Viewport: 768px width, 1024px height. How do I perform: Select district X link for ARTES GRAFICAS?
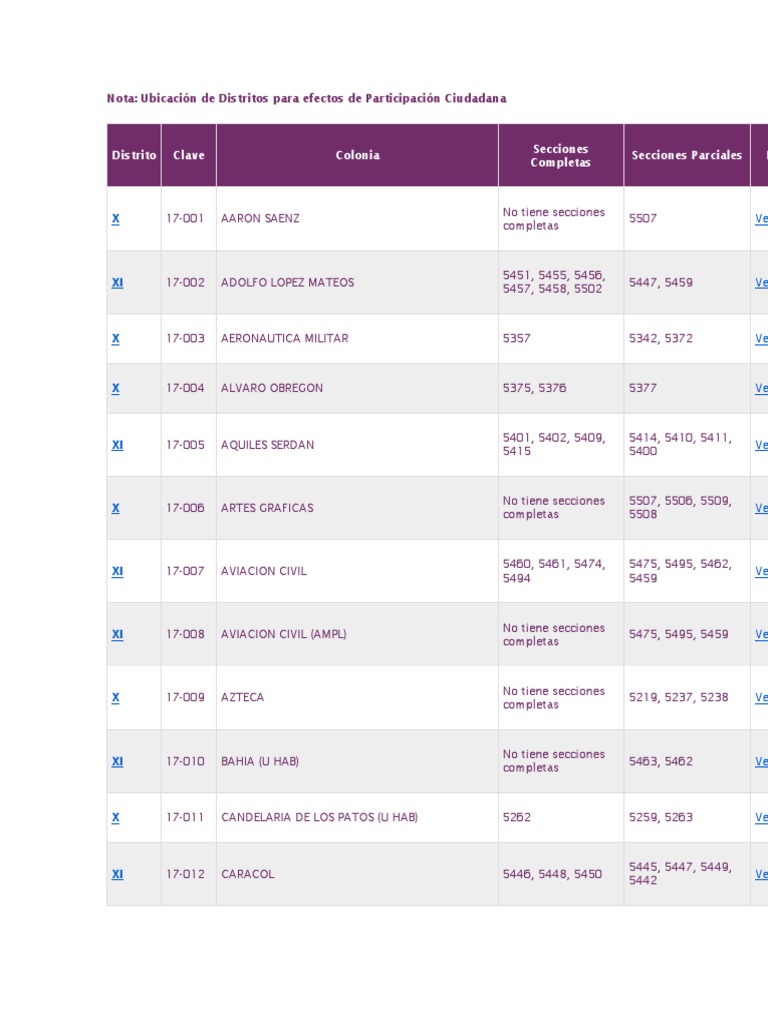point(116,508)
